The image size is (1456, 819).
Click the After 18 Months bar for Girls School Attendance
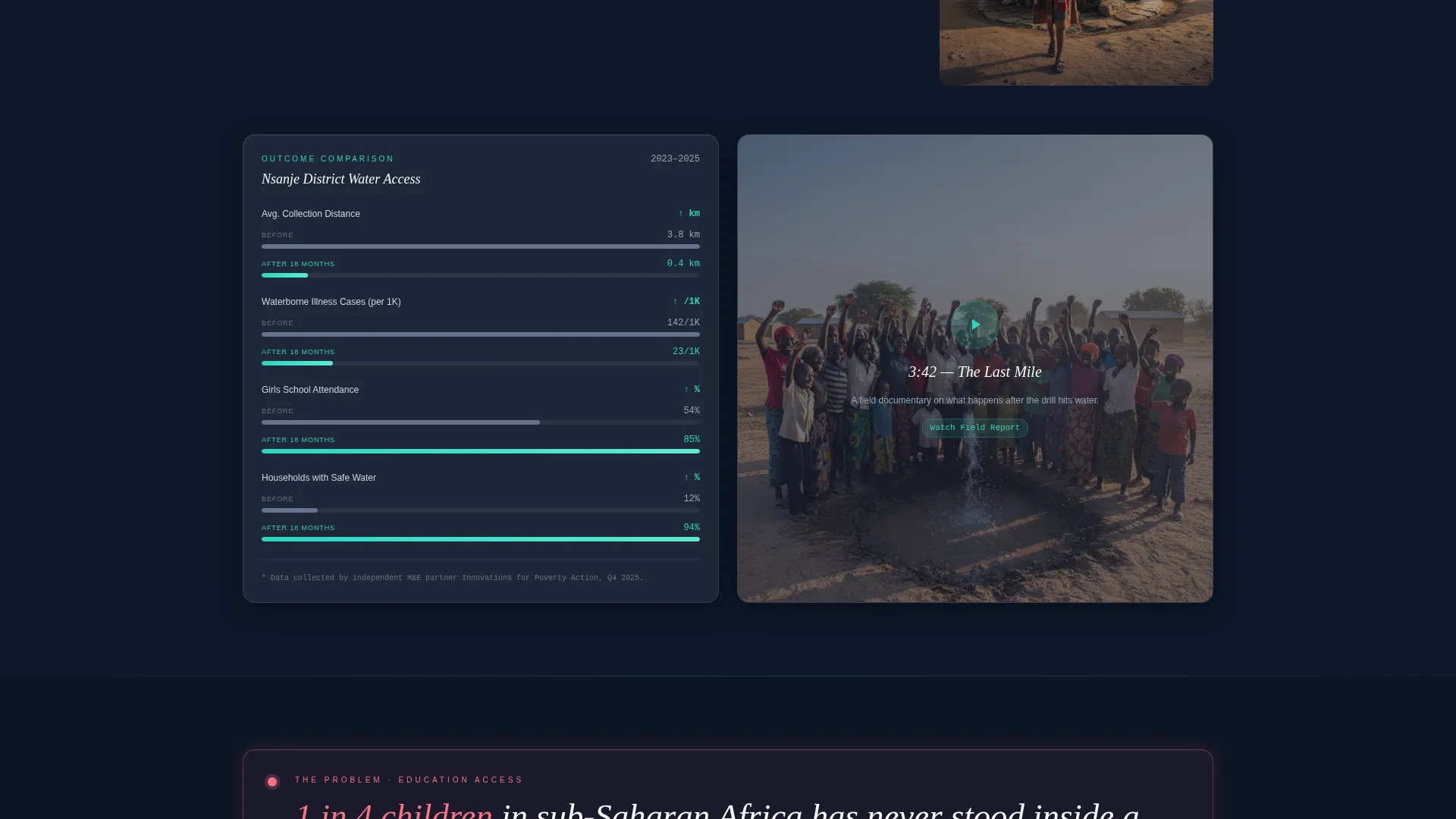point(481,451)
